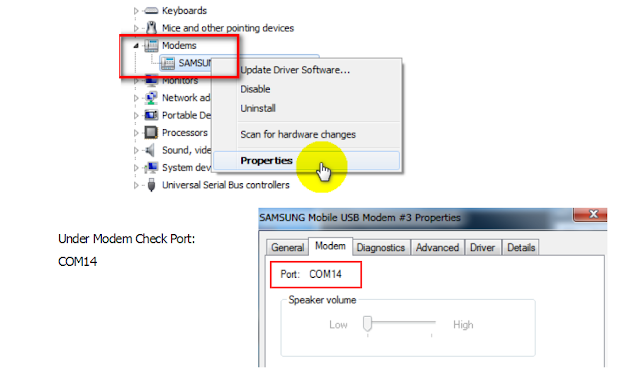Click the SAMSUNG modem device icon
Screen dimensions: 640x378
pos(168,63)
